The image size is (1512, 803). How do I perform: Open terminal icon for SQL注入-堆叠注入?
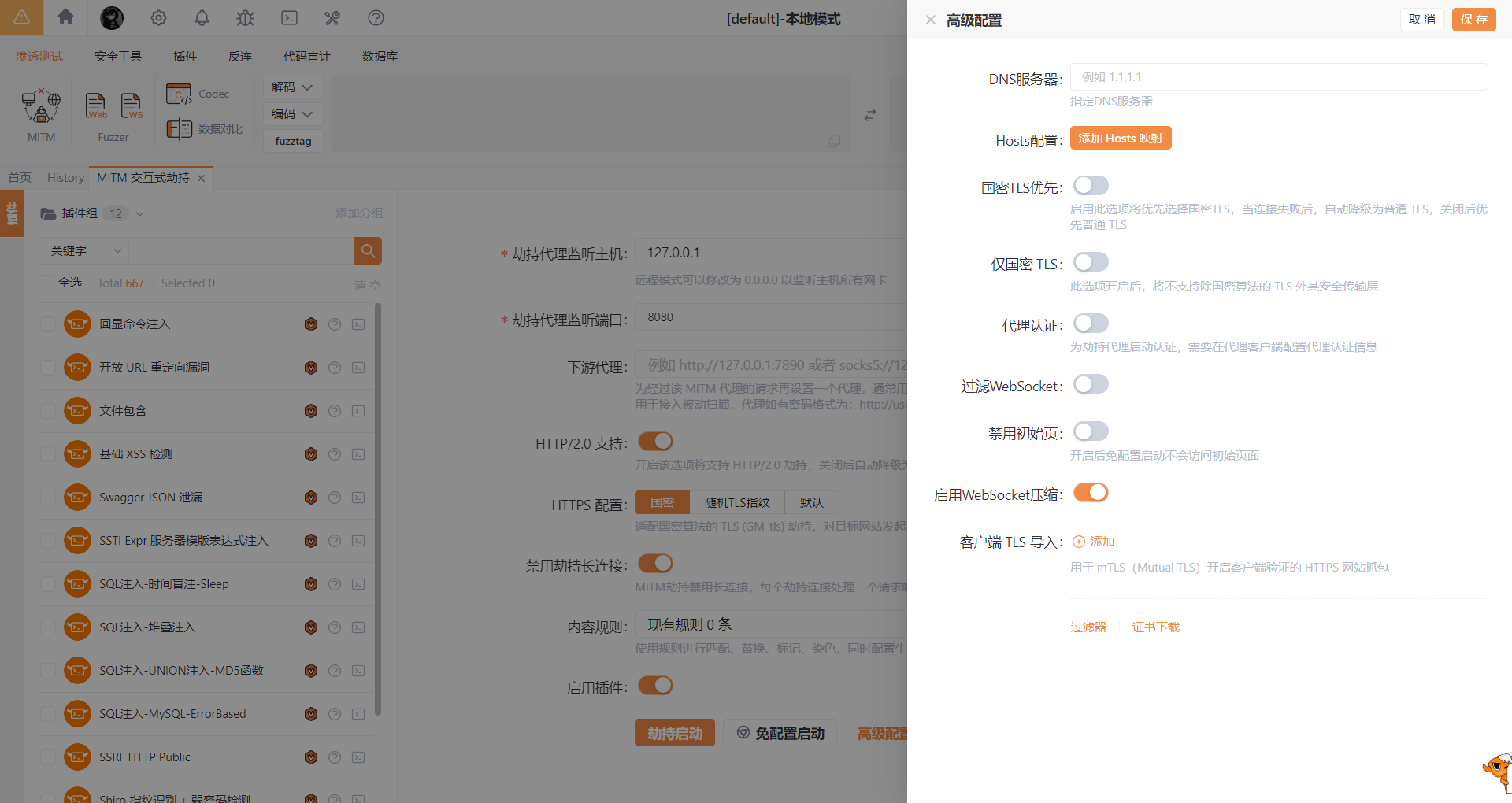point(358,627)
